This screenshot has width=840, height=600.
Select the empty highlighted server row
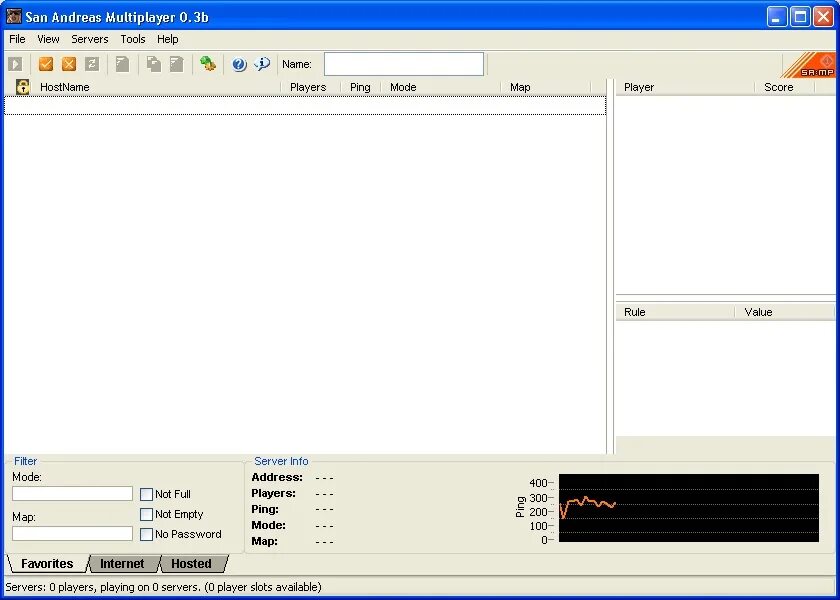point(305,106)
